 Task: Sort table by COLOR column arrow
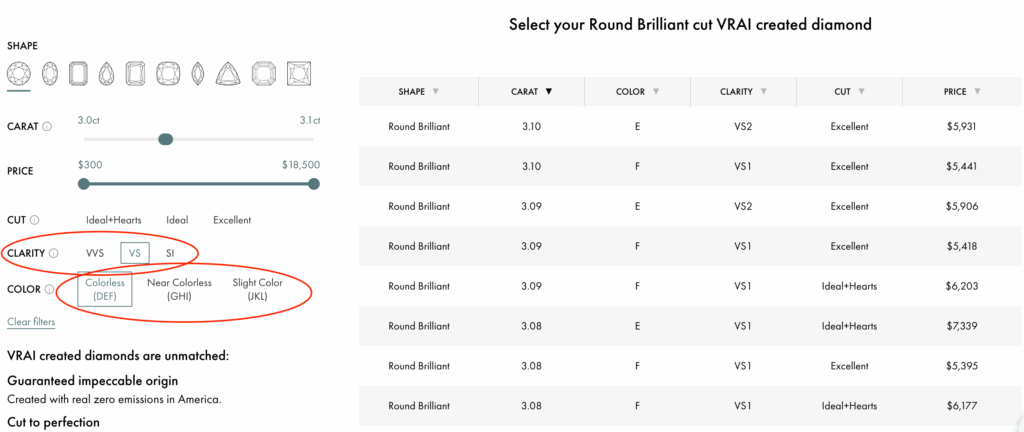click(x=656, y=92)
